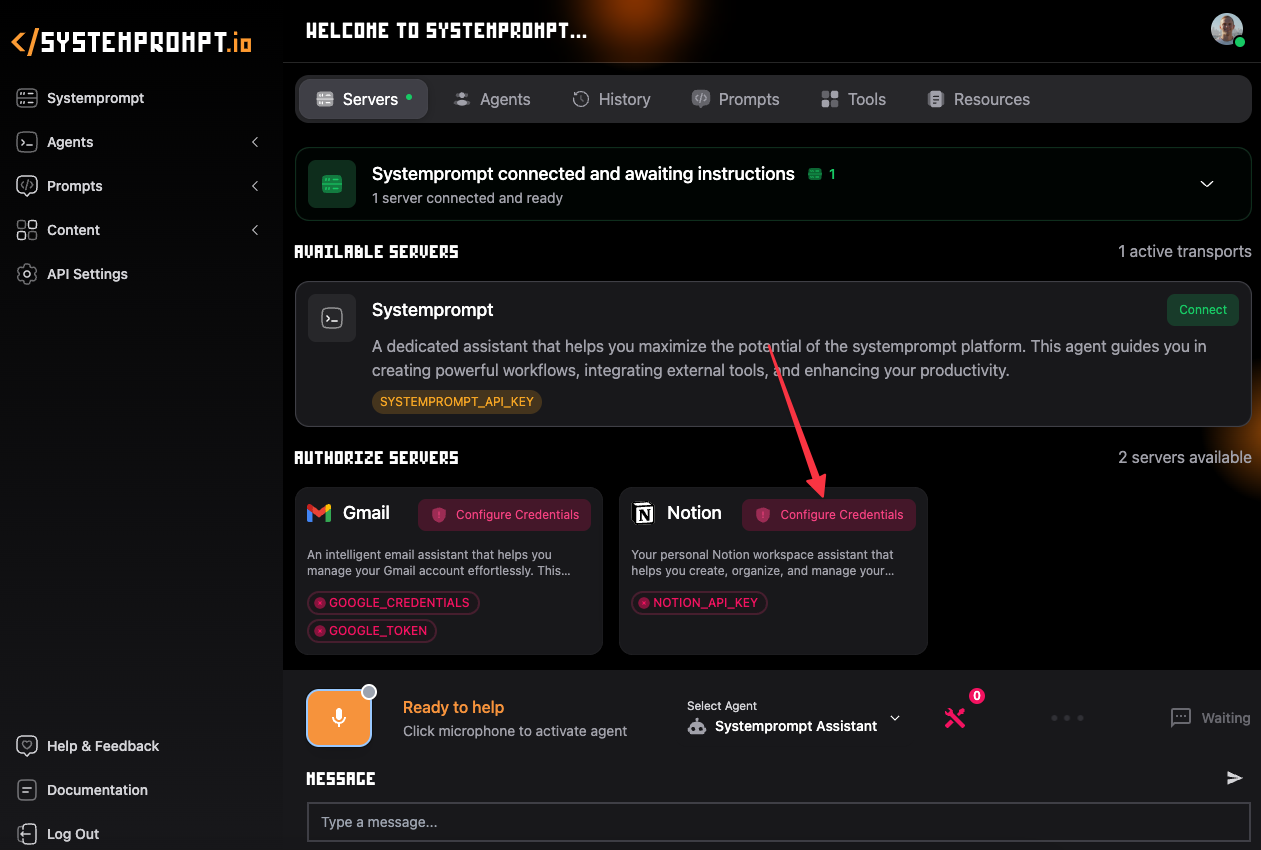Image resolution: width=1261 pixels, height=850 pixels.
Task: Switch to the Agents tab
Action: [492, 99]
